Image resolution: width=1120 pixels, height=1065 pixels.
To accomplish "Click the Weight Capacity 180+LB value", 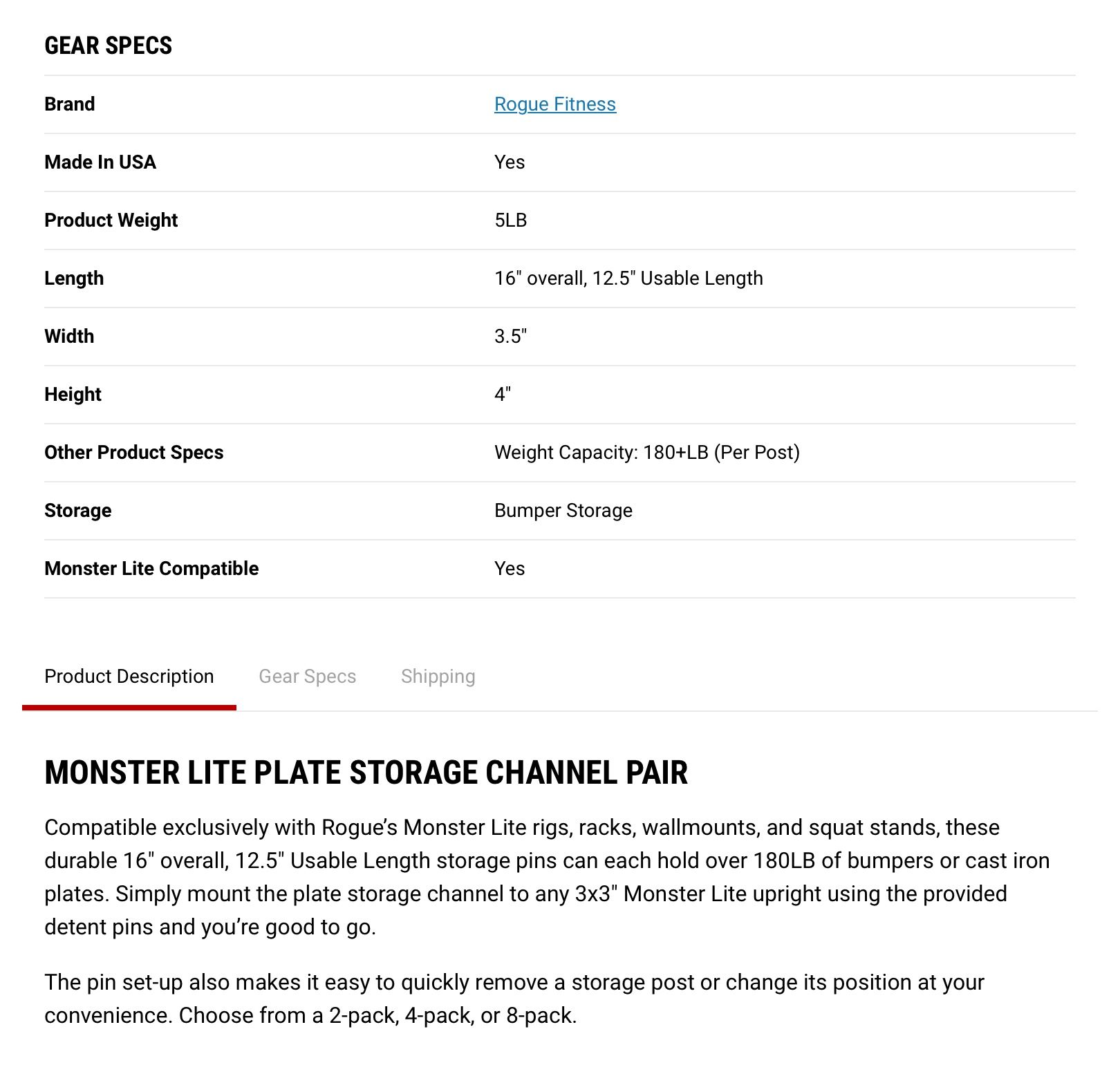I will click(647, 453).
